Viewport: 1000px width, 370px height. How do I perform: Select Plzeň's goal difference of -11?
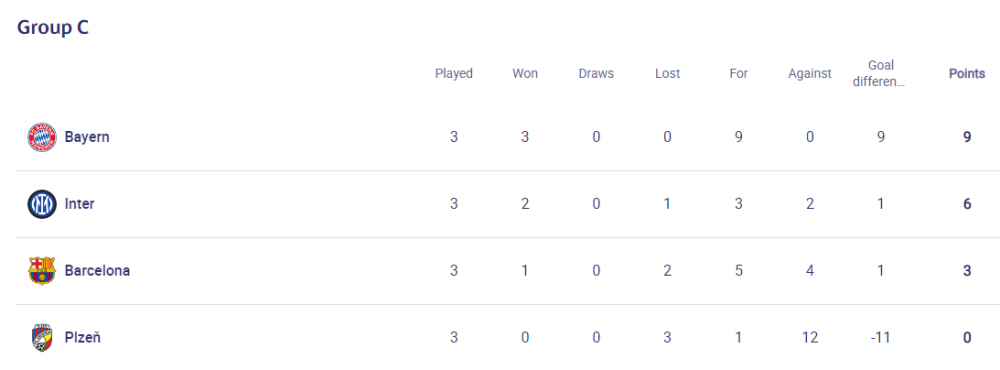[881, 337]
